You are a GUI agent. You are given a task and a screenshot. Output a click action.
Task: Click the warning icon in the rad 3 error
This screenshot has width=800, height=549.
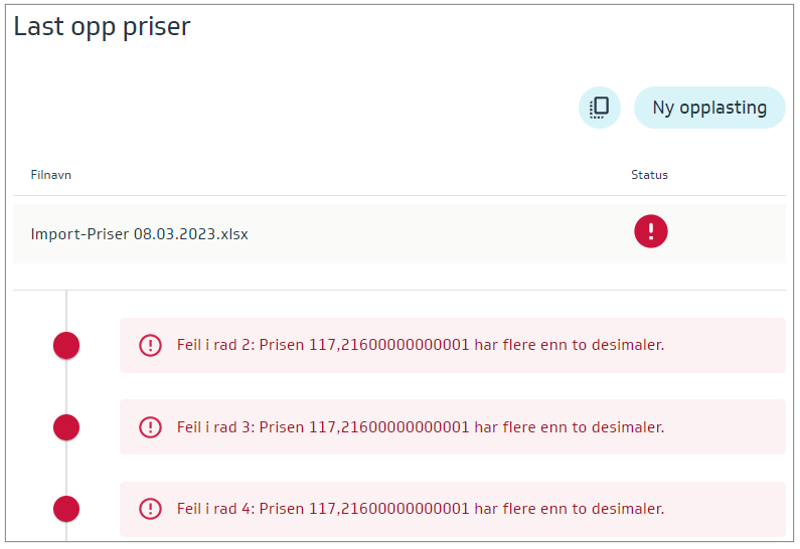(x=150, y=427)
